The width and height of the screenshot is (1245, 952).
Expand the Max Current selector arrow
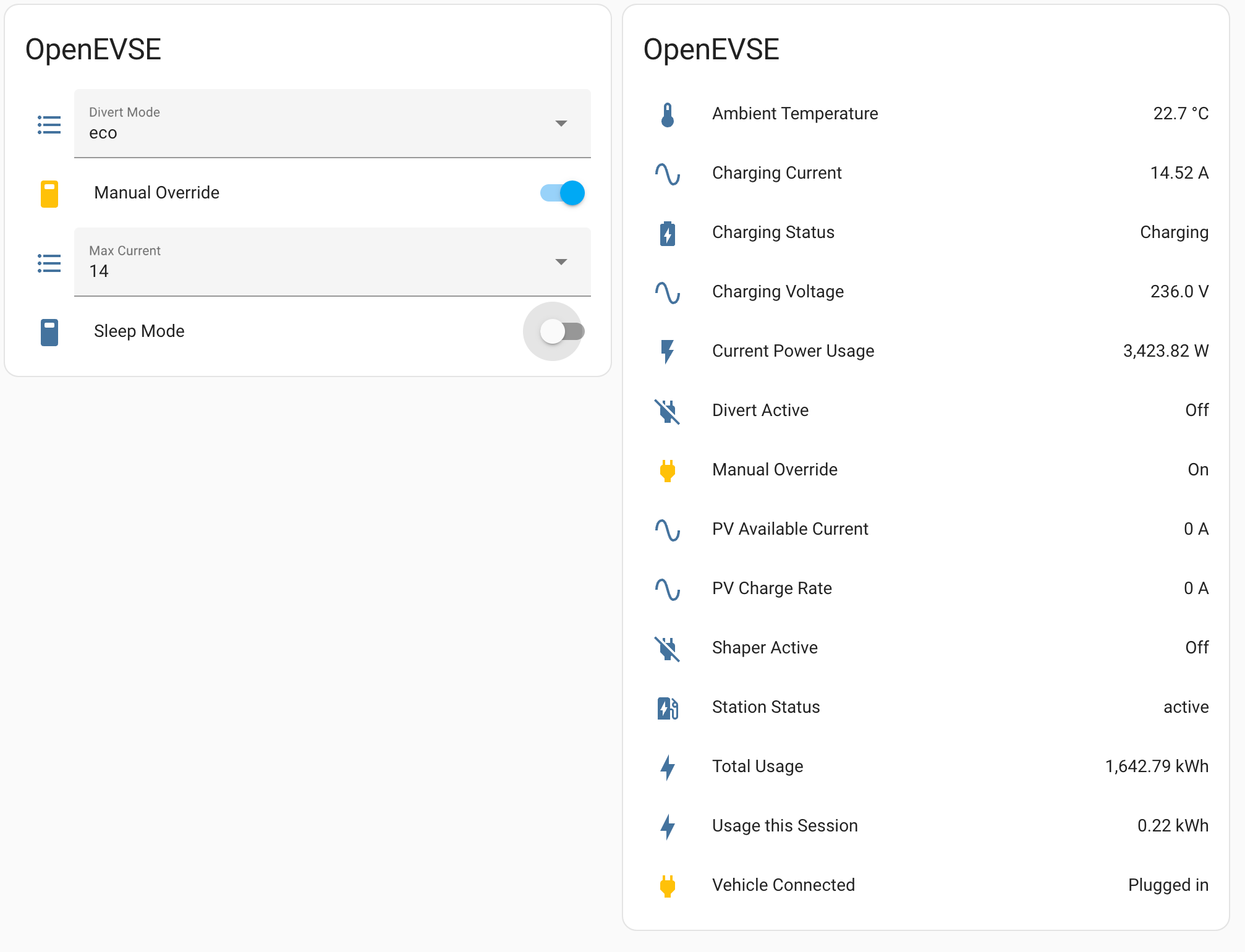pyautogui.click(x=561, y=262)
